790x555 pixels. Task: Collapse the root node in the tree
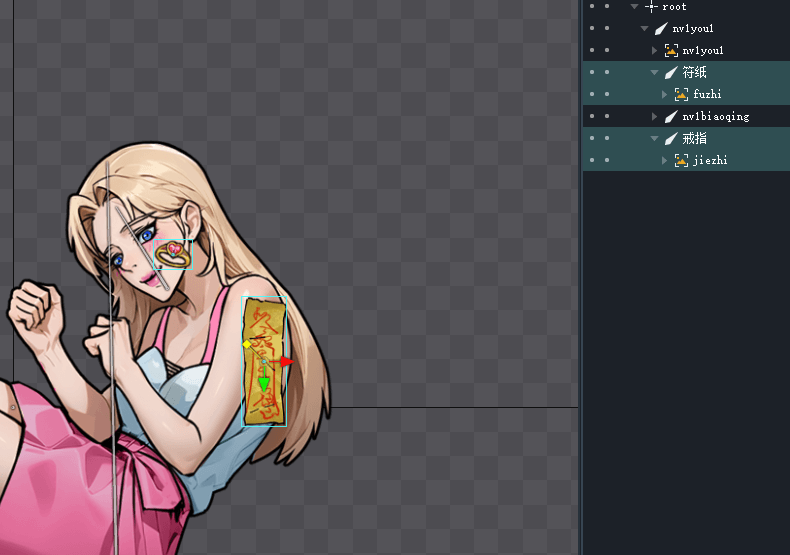634,7
